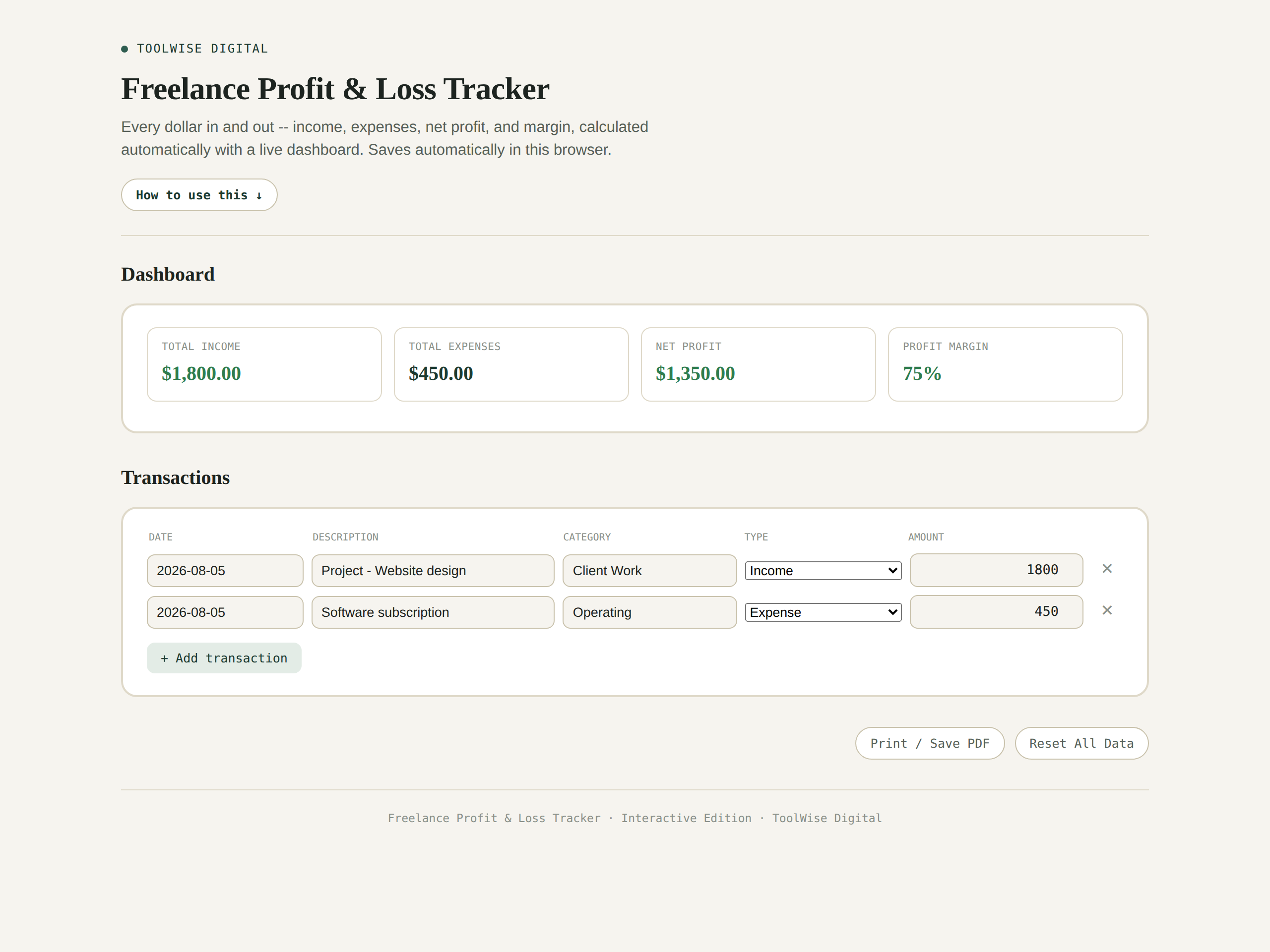Open the Income type dropdown
Image resolution: width=1270 pixels, height=952 pixels.
click(823, 571)
